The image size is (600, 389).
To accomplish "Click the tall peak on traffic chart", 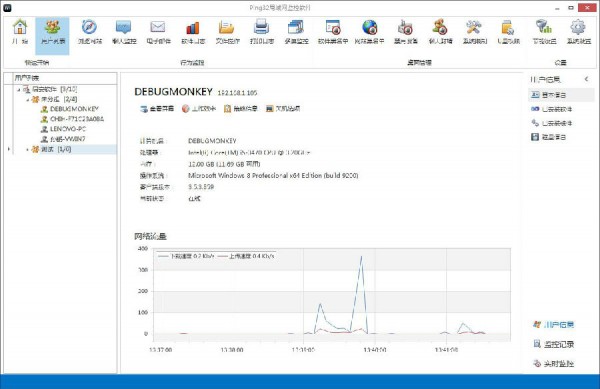I will 361,257.
